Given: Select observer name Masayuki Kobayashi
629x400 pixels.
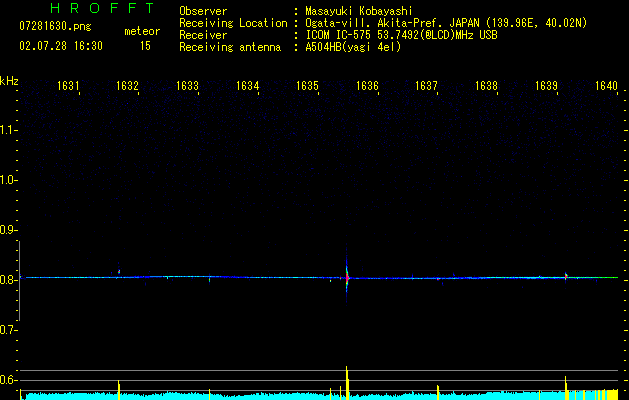Looking at the screenshot, I should click(x=359, y=11).
